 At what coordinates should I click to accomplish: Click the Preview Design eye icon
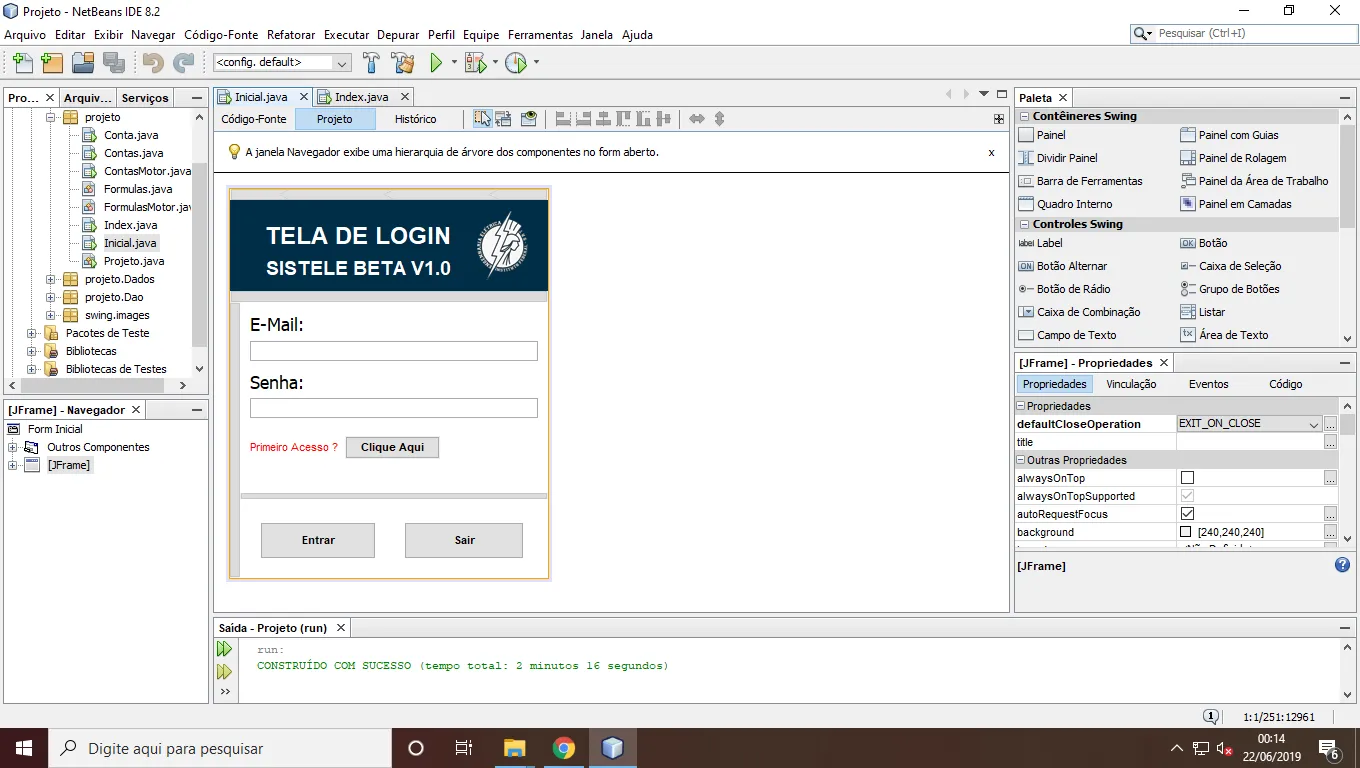(x=530, y=119)
